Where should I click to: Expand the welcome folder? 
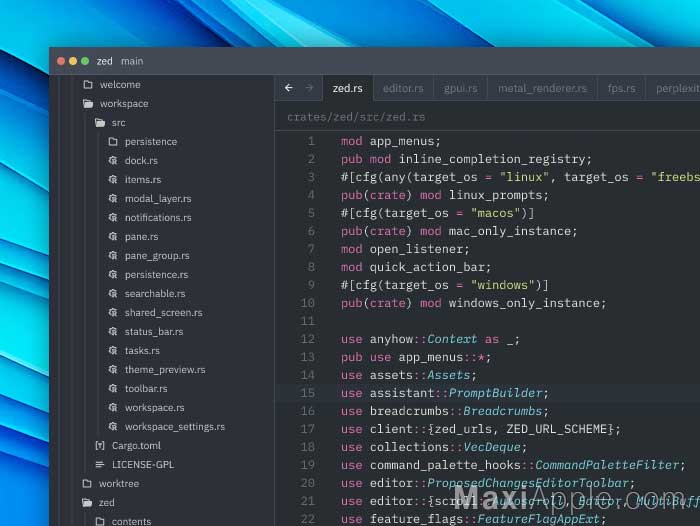(88, 84)
